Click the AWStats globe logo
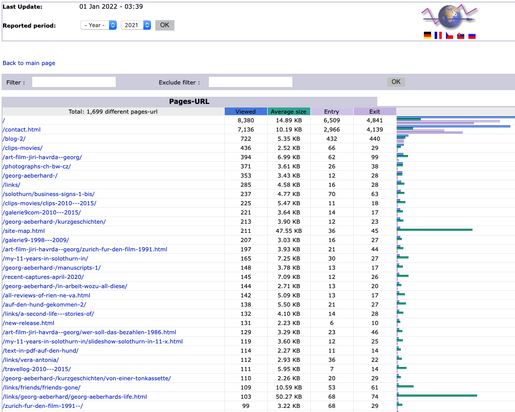This screenshot has height=412, width=515. [449, 16]
